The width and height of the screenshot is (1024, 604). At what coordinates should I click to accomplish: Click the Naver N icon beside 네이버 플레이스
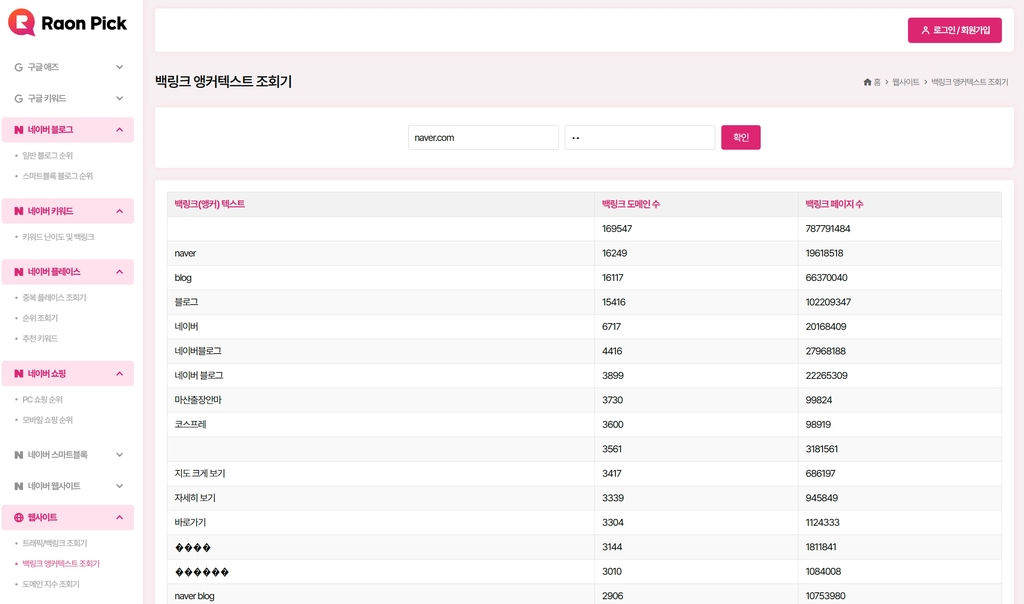pyautogui.click(x=18, y=272)
